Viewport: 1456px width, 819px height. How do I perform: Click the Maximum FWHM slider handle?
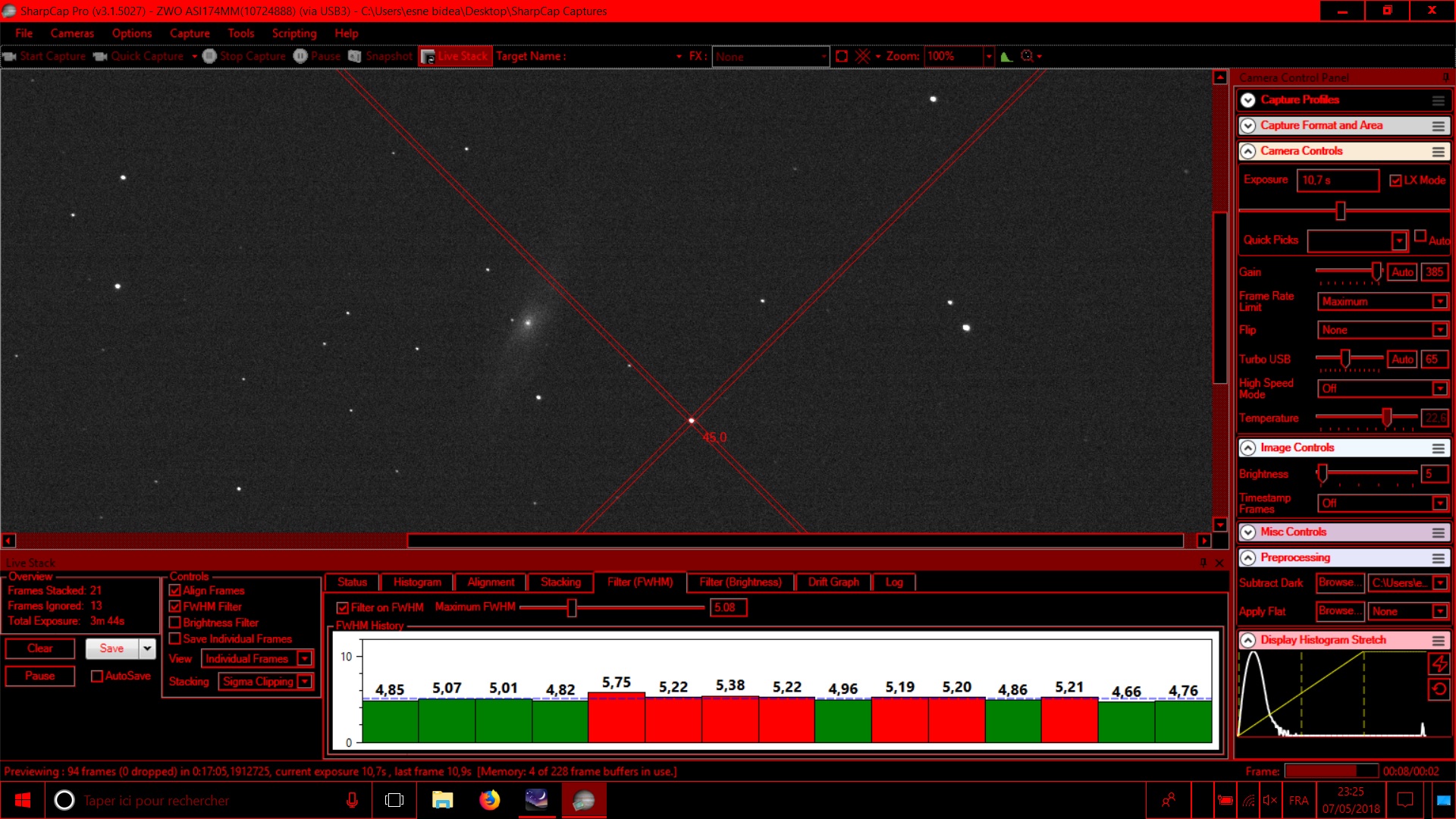tap(572, 607)
